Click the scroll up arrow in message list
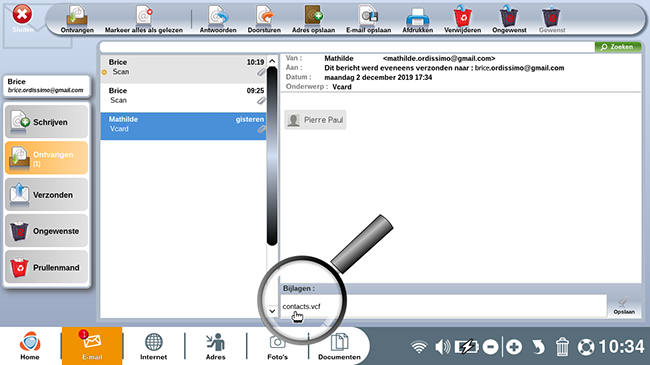Image resolution: width=650 pixels, height=365 pixels. click(x=272, y=61)
